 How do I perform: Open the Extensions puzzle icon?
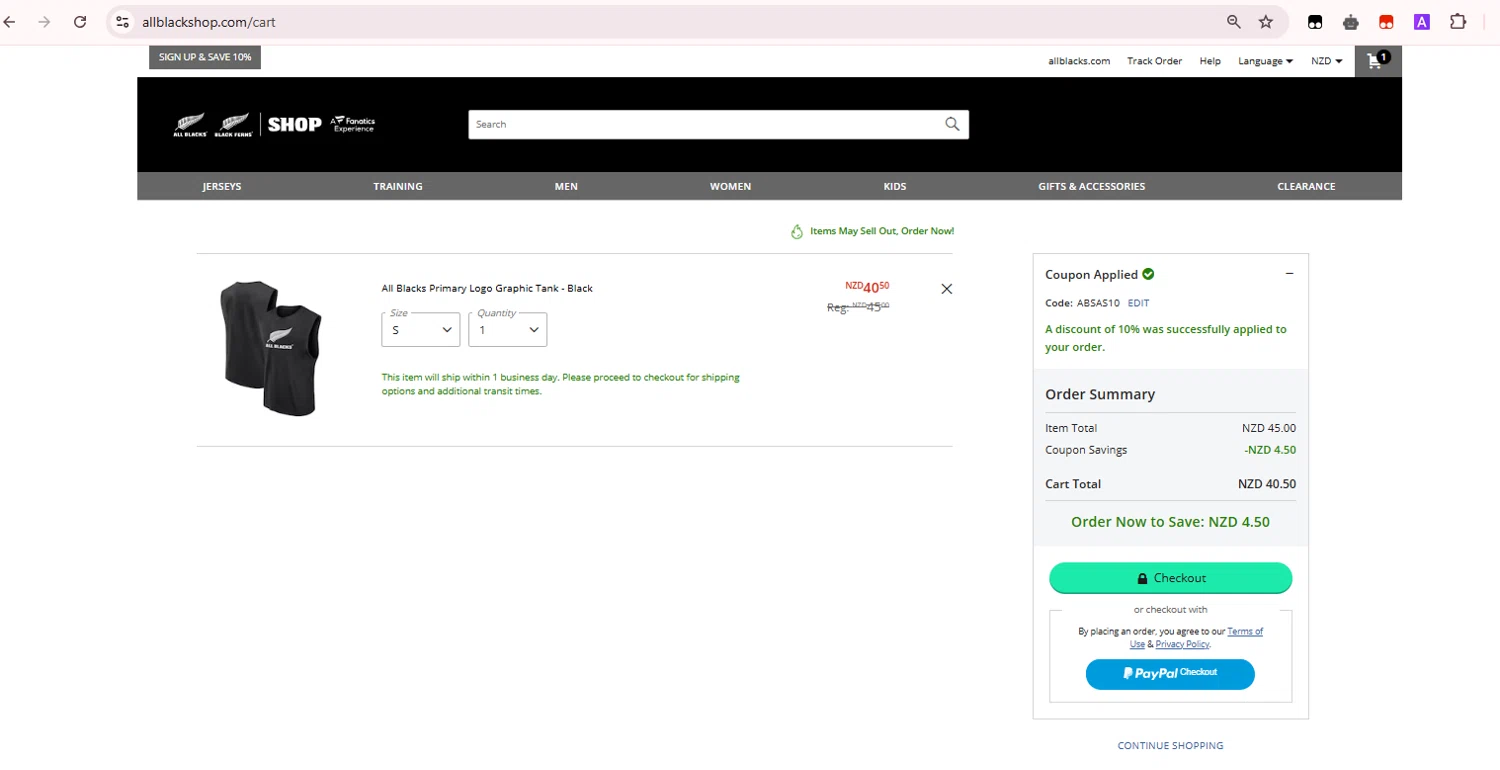click(x=1458, y=22)
